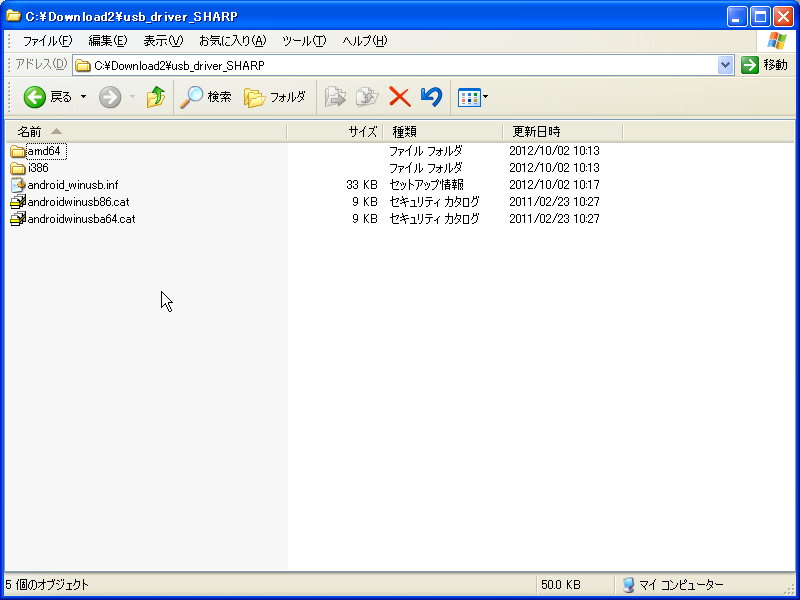Screen dimensions: 800x600
Task: Sort by the 更新日時 column header
Action: pos(563,132)
